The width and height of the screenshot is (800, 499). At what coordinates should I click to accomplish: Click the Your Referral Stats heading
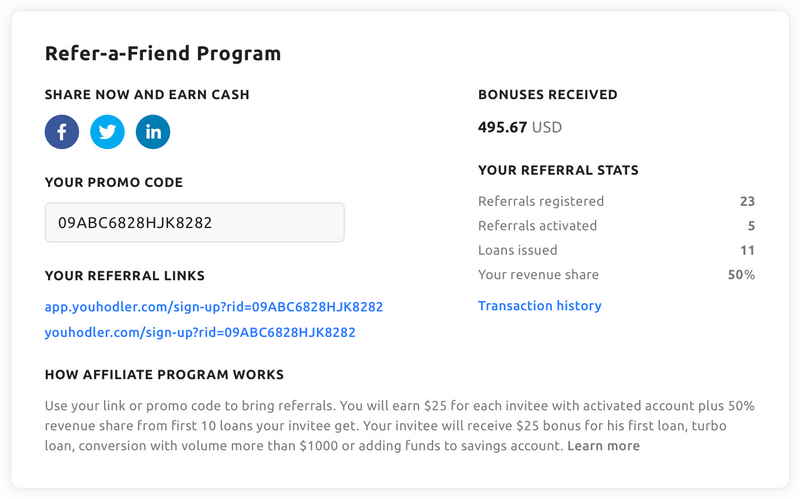[x=558, y=171]
